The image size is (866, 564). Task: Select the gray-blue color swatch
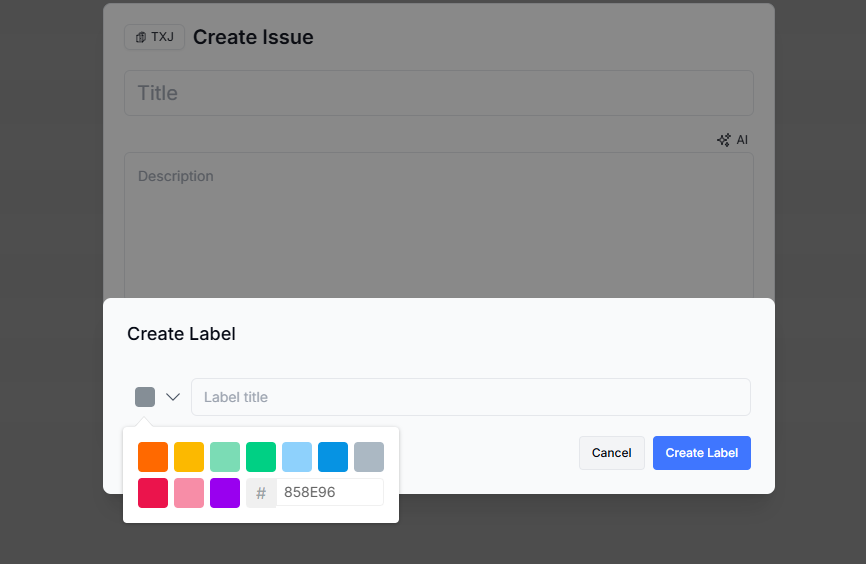(x=369, y=457)
